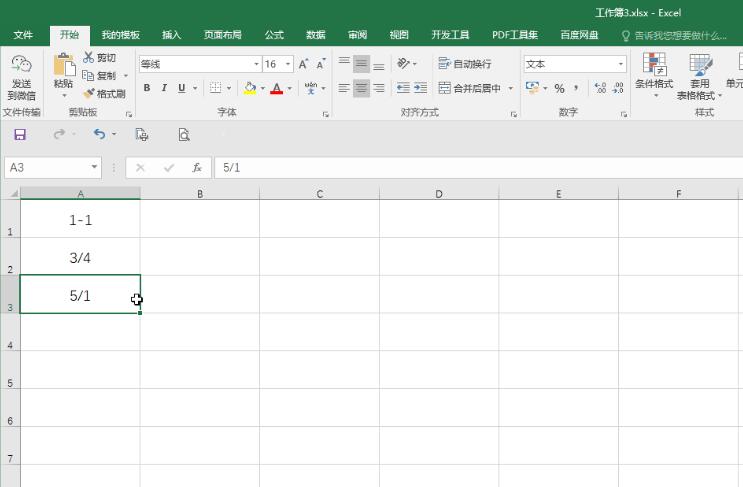Image resolution: width=743 pixels, height=487 pixels.
Task: Open Conditional Formatting icon
Action: [654, 65]
